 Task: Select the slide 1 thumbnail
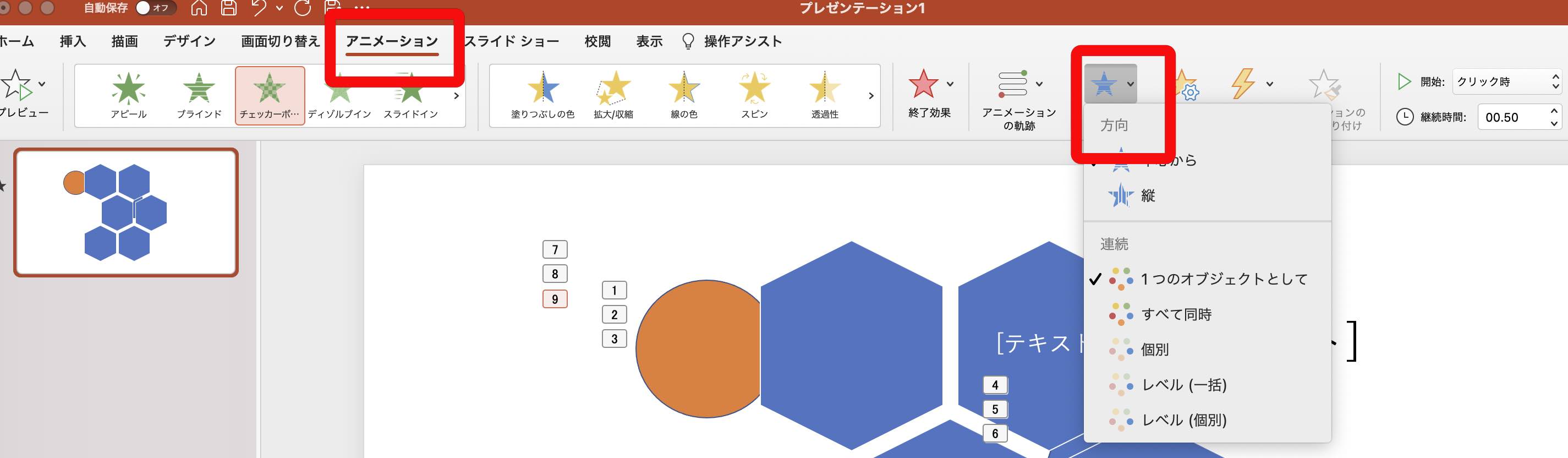click(126, 212)
